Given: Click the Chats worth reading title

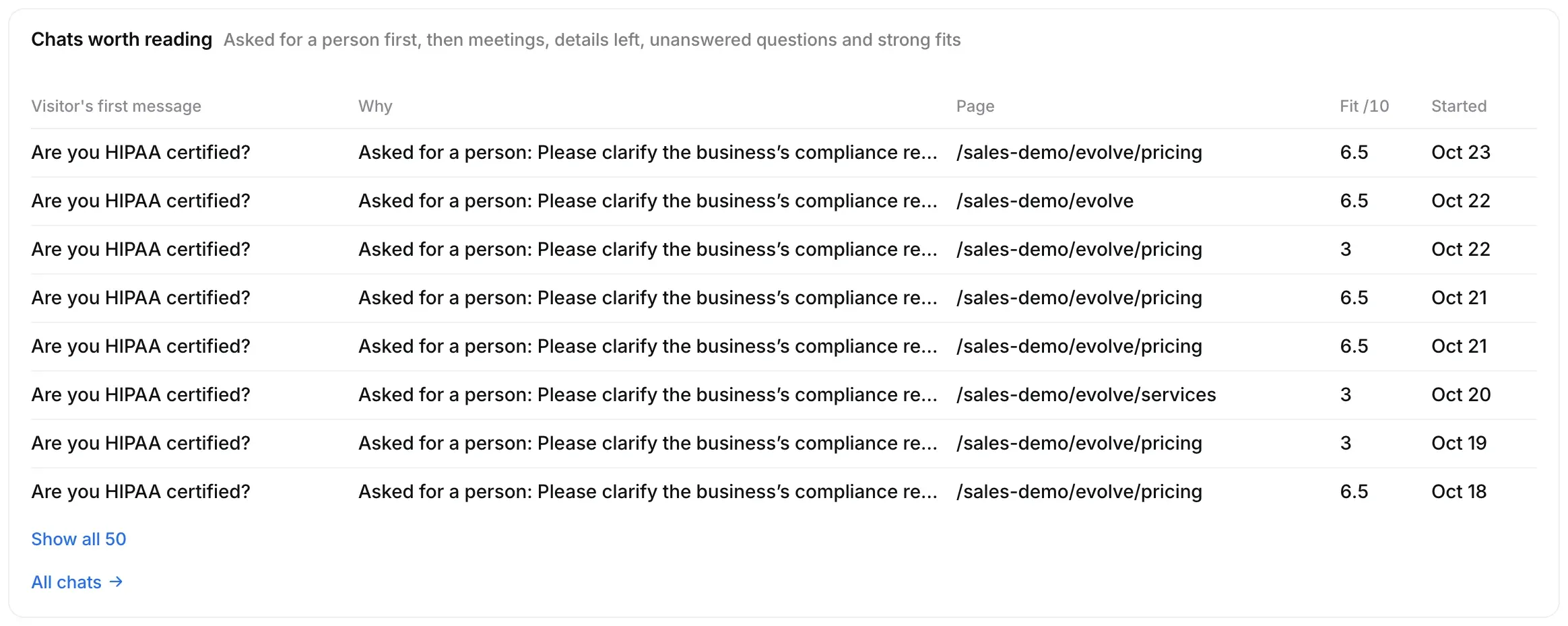Looking at the screenshot, I should click(122, 40).
